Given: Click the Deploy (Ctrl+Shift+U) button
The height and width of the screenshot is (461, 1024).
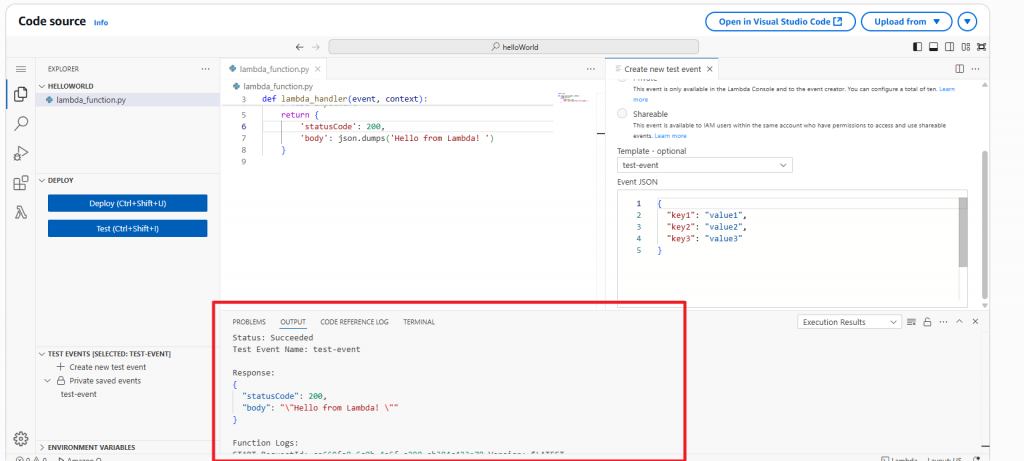Looking at the screenshot, I should coord(127,203).
